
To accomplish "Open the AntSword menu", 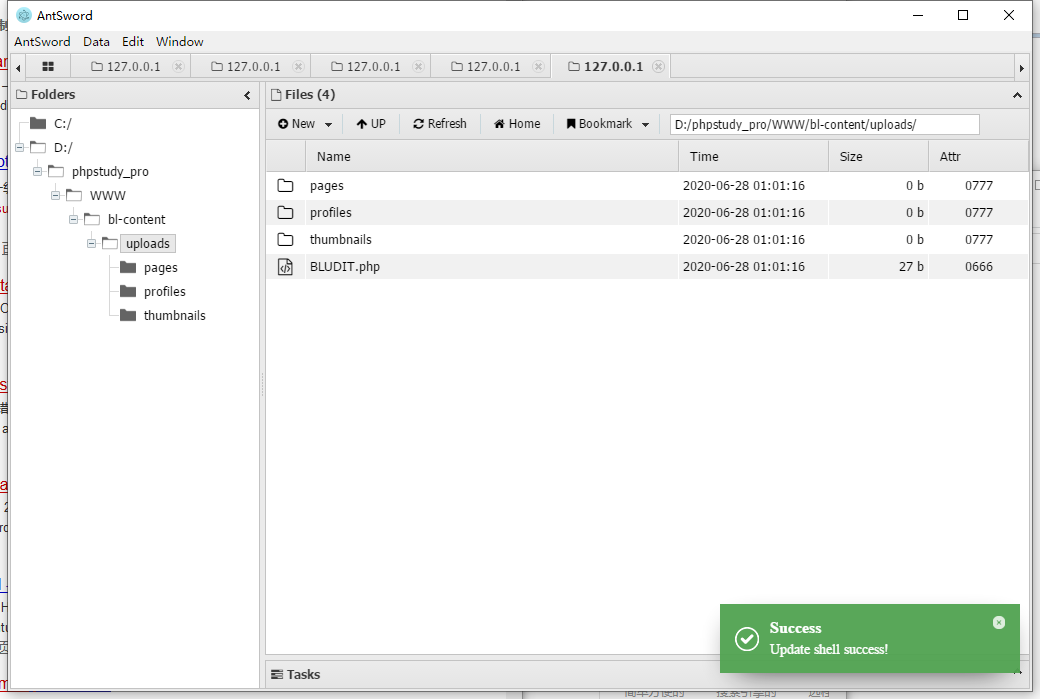I will (42, 41).
